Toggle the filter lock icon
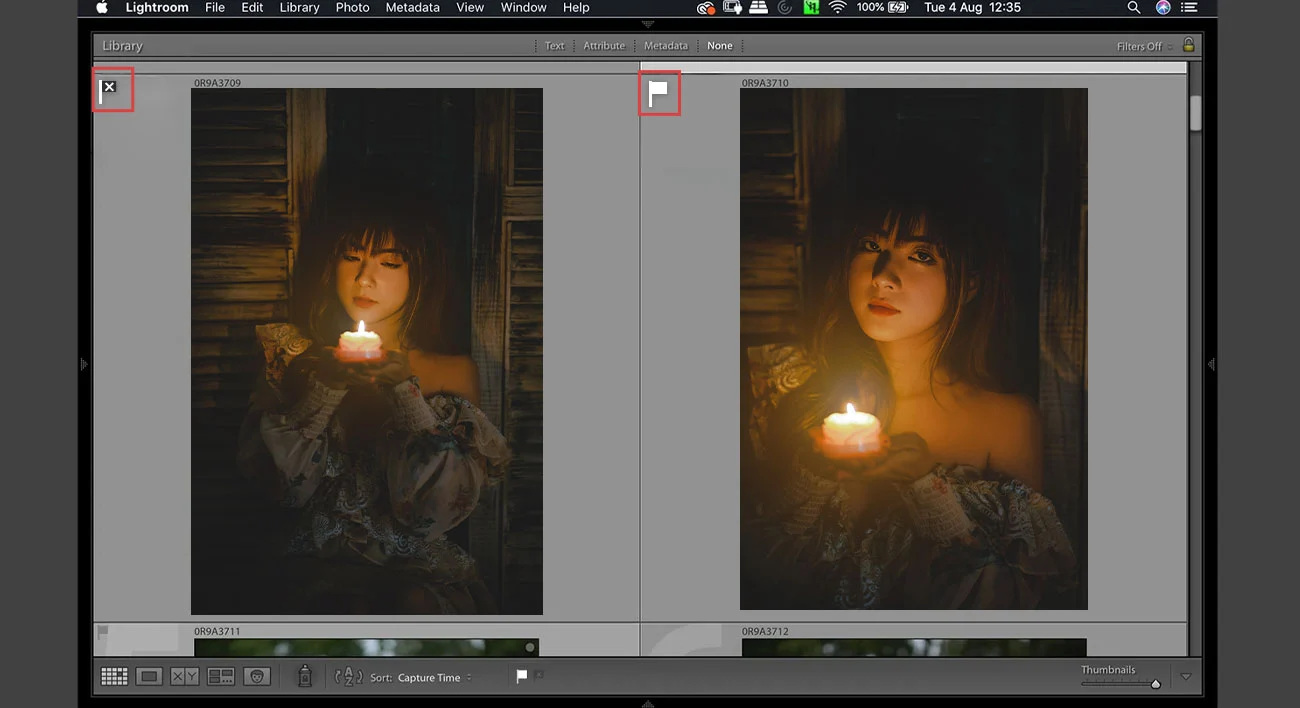 pyautogui.click(x=1188, y=45)
